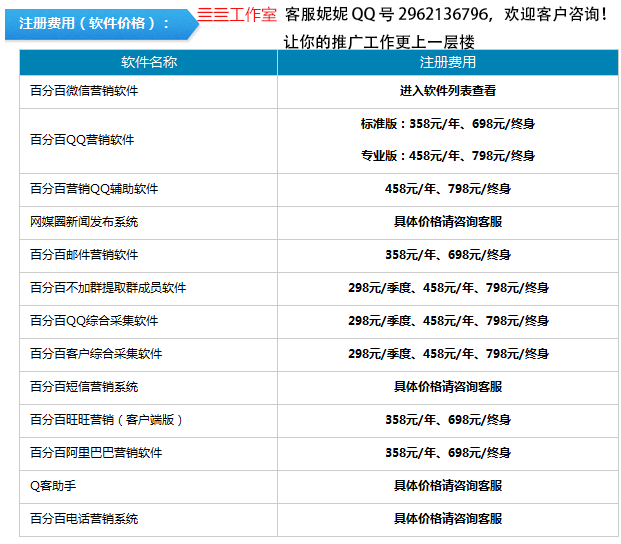The width and height of the screenshot is (621, 544).
Task: Click the 注册费用 column header
Action: coord(448,62)
